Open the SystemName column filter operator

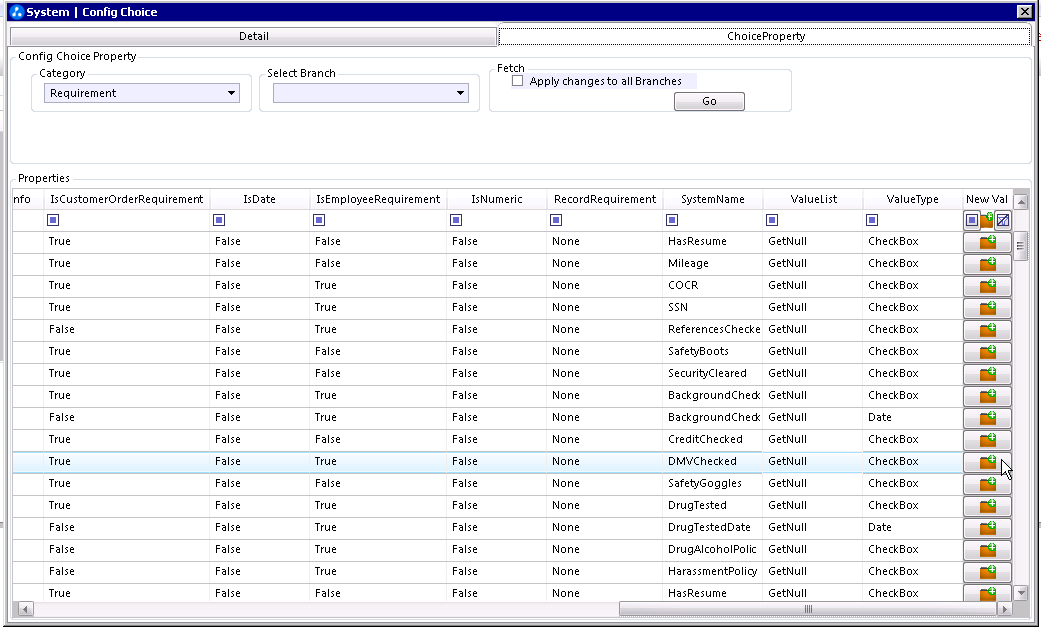pos(672,220)
